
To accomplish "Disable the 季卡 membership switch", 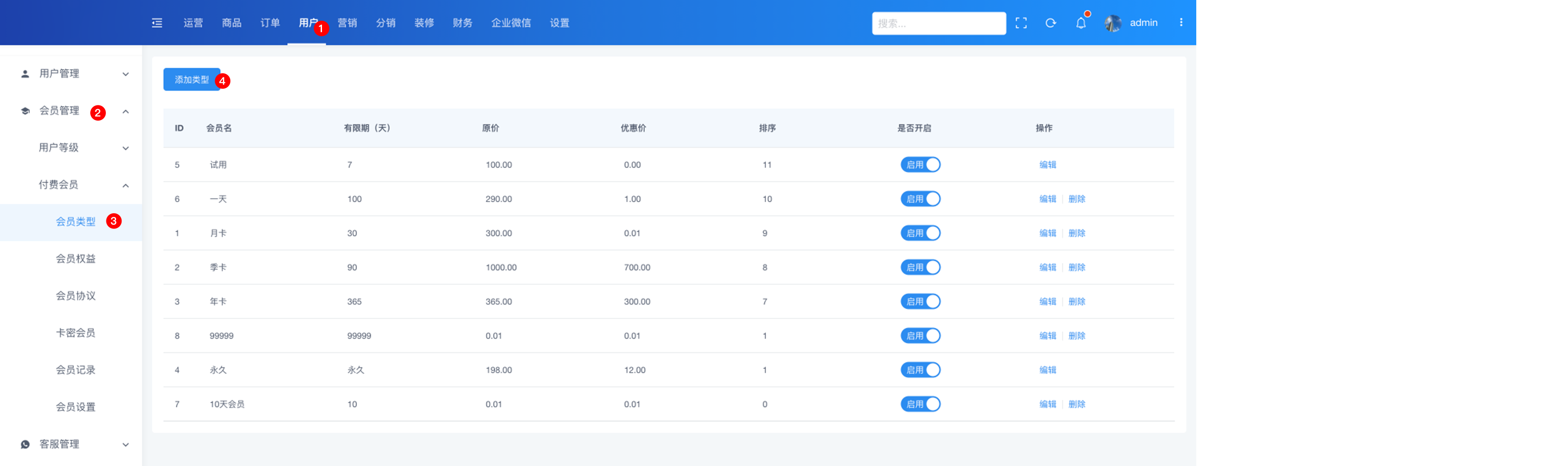I will click(920, 268).
